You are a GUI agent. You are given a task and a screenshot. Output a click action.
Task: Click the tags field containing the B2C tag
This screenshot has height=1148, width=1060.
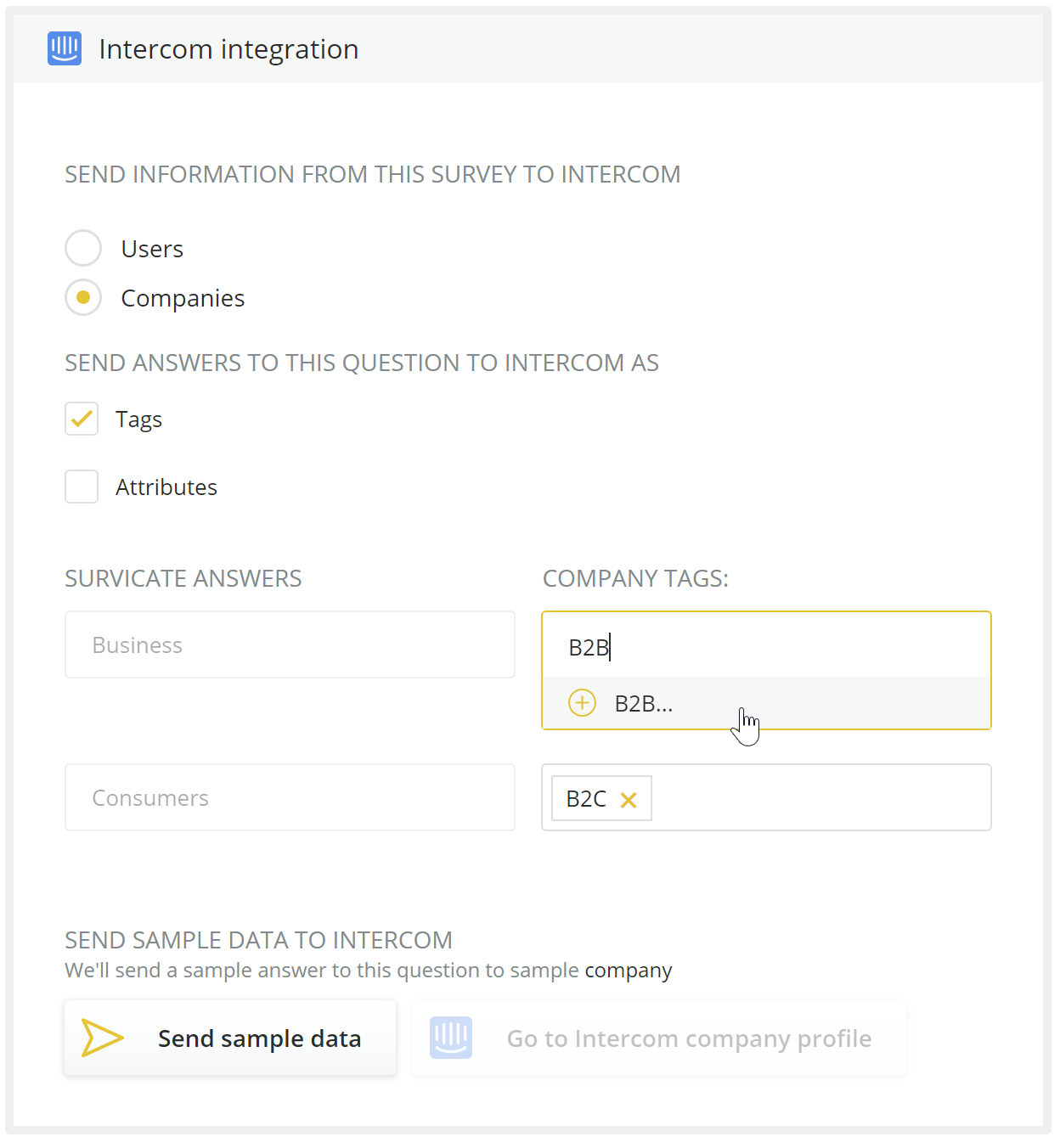(x=766, y=797)
